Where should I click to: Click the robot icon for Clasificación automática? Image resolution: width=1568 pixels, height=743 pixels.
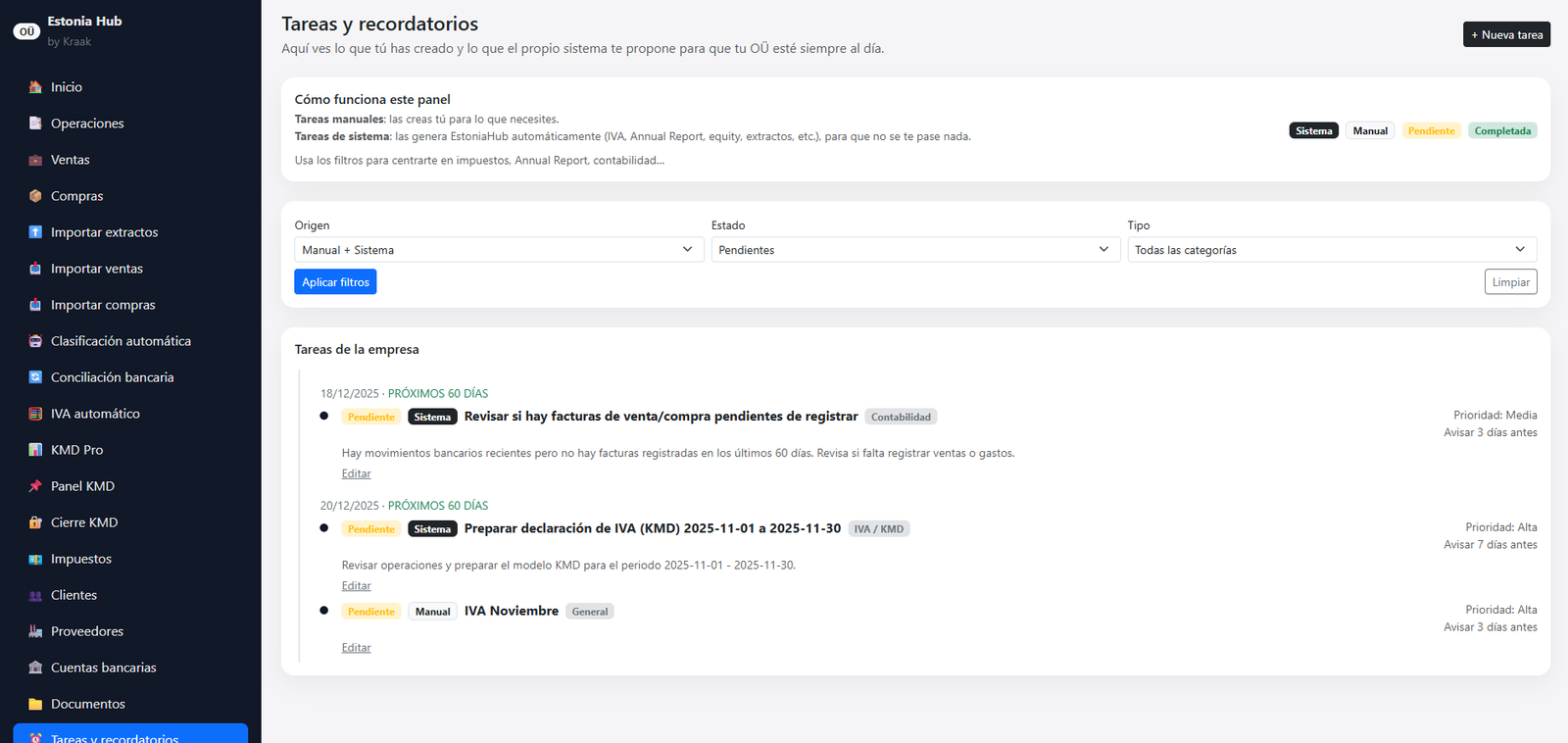[35, 341]
